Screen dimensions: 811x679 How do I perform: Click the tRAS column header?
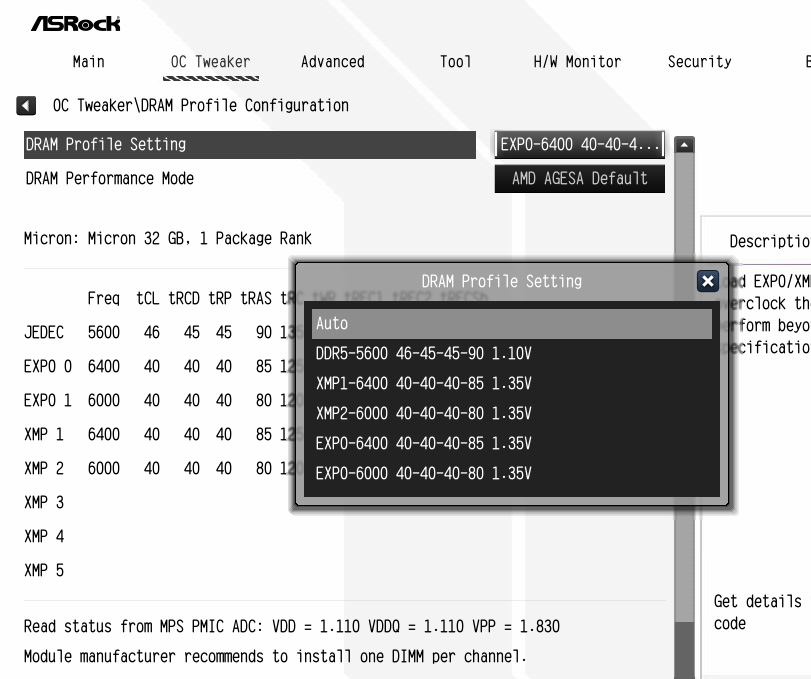(256, 298)
